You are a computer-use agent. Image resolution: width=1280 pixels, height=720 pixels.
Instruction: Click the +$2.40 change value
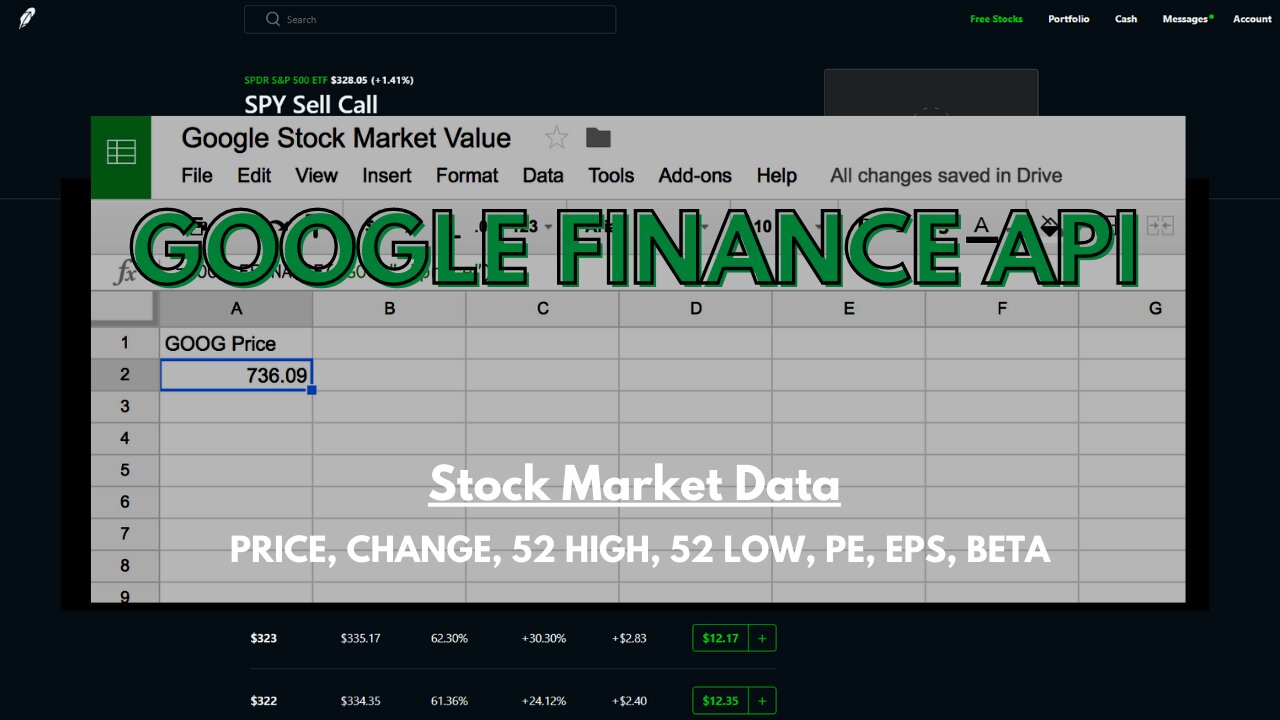pos(629,701)
